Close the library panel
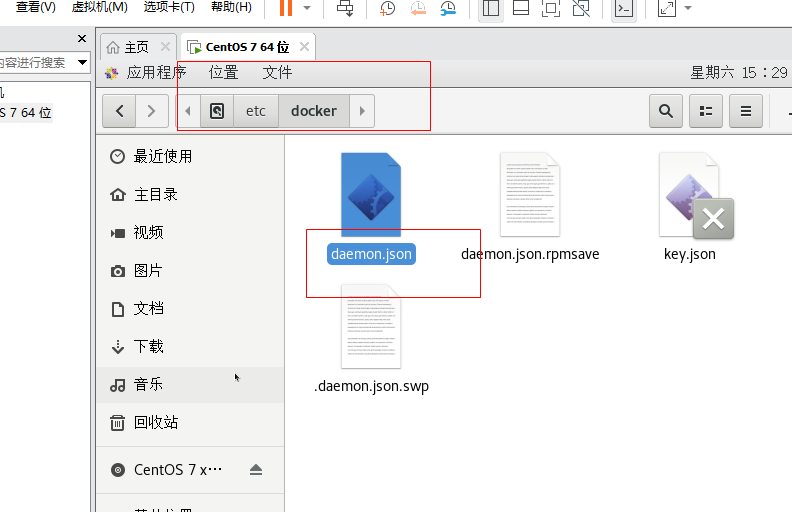 click(82, 39)
